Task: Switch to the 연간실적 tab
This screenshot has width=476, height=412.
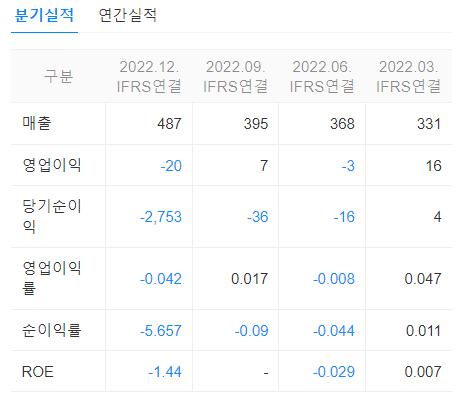Action: point(128,15)
